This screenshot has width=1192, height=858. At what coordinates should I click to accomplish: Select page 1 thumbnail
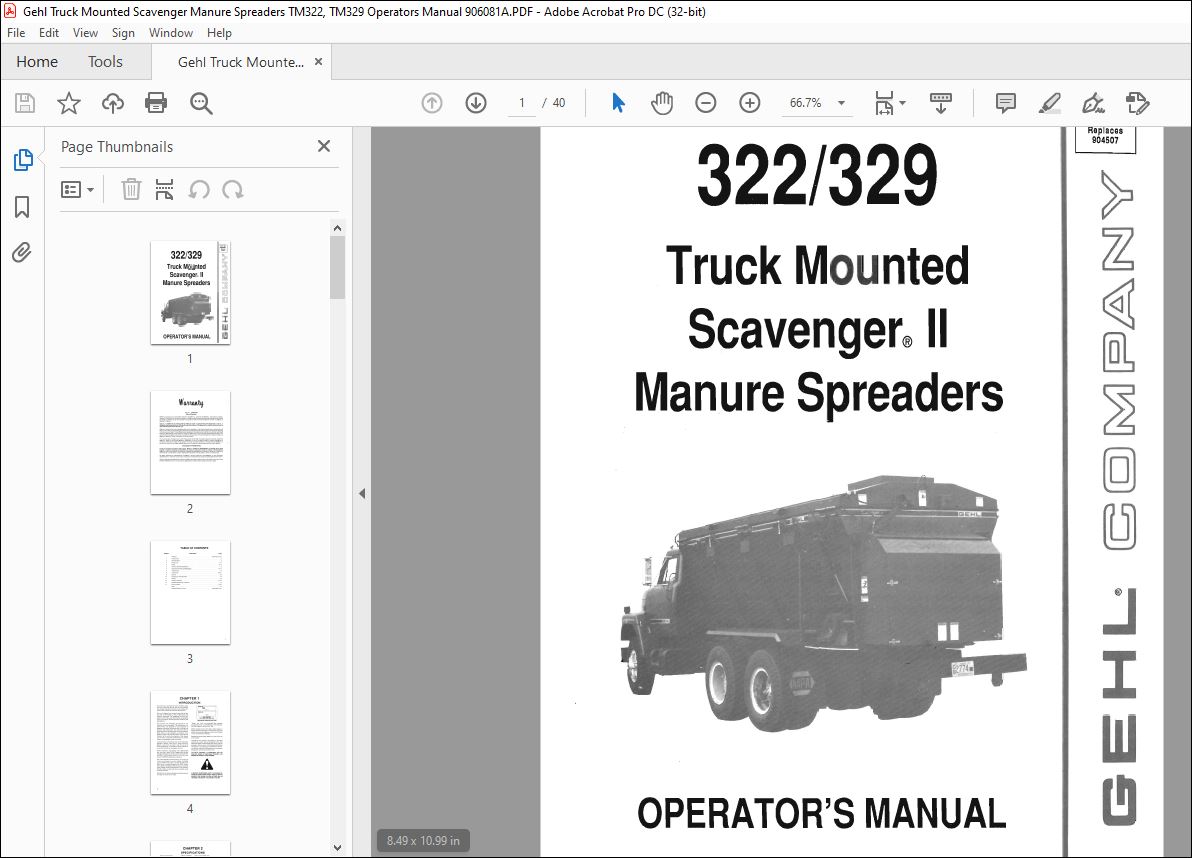point(190,293)
